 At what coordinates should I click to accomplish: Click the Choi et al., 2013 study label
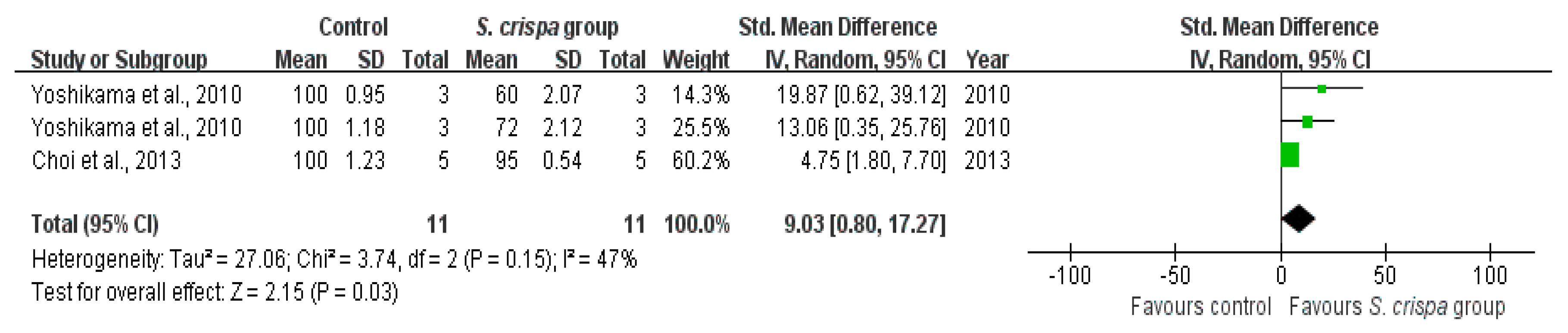click(106, 160)
